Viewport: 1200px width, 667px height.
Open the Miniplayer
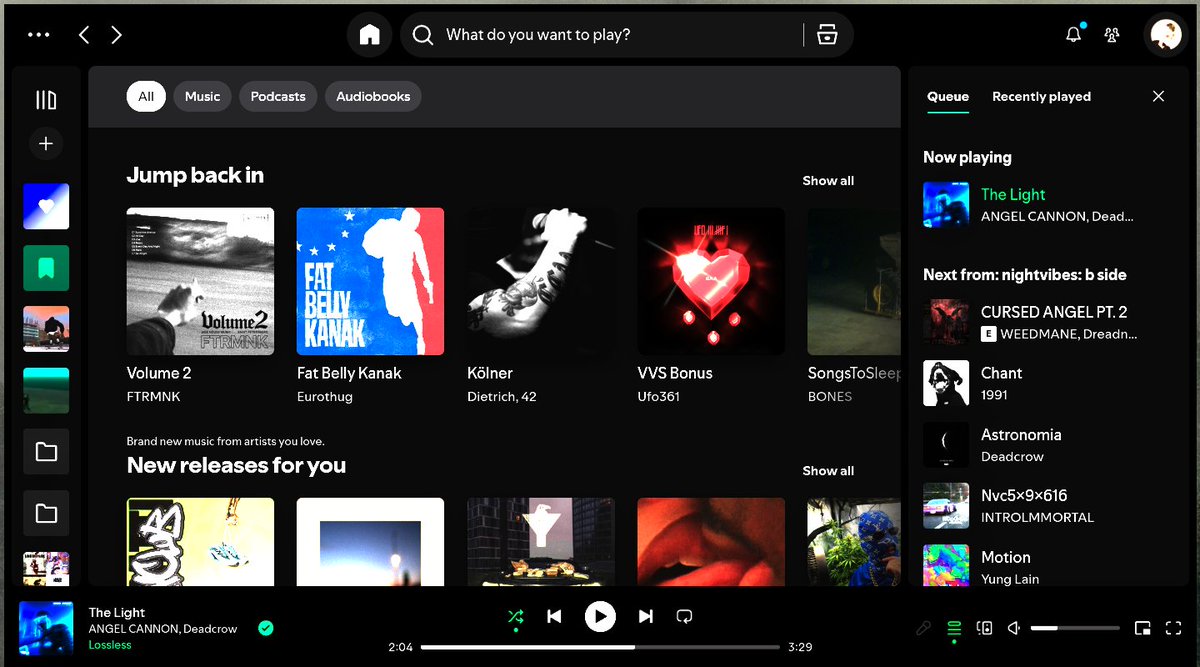[x=1143, y=628]
